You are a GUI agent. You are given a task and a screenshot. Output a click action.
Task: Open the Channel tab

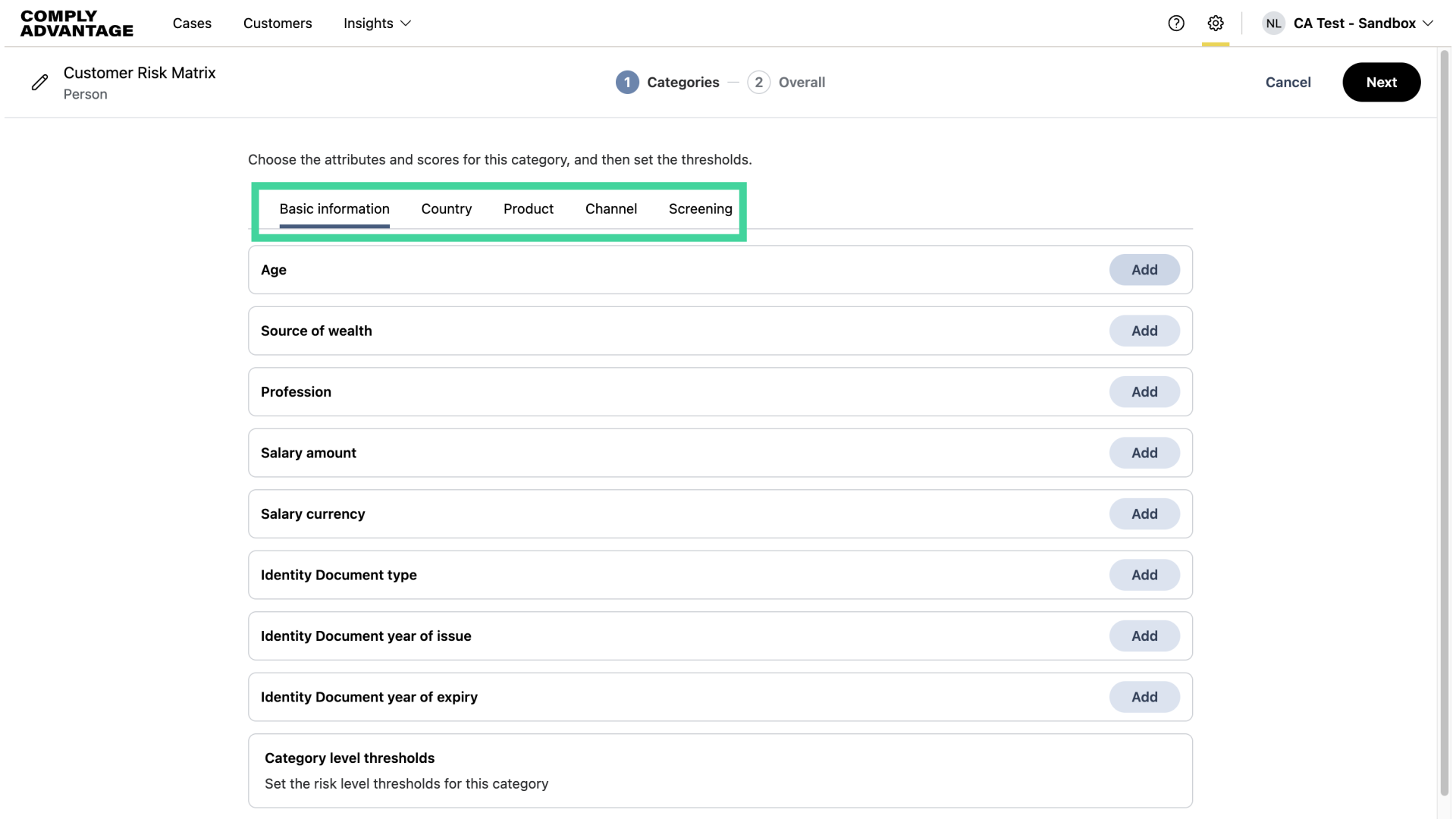611,209
